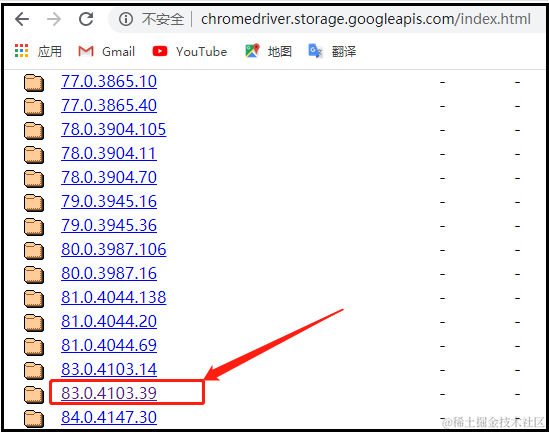Click folder icon beside 79.0.3945.36

pyautogui.click(x=34, y=227)
